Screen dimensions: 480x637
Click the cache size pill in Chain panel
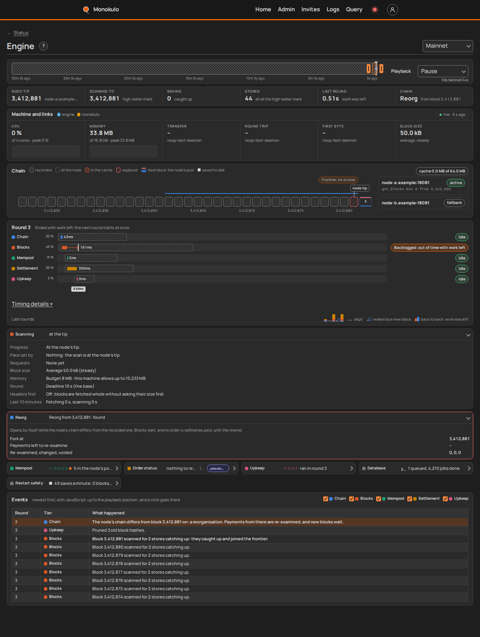point(442,171)
